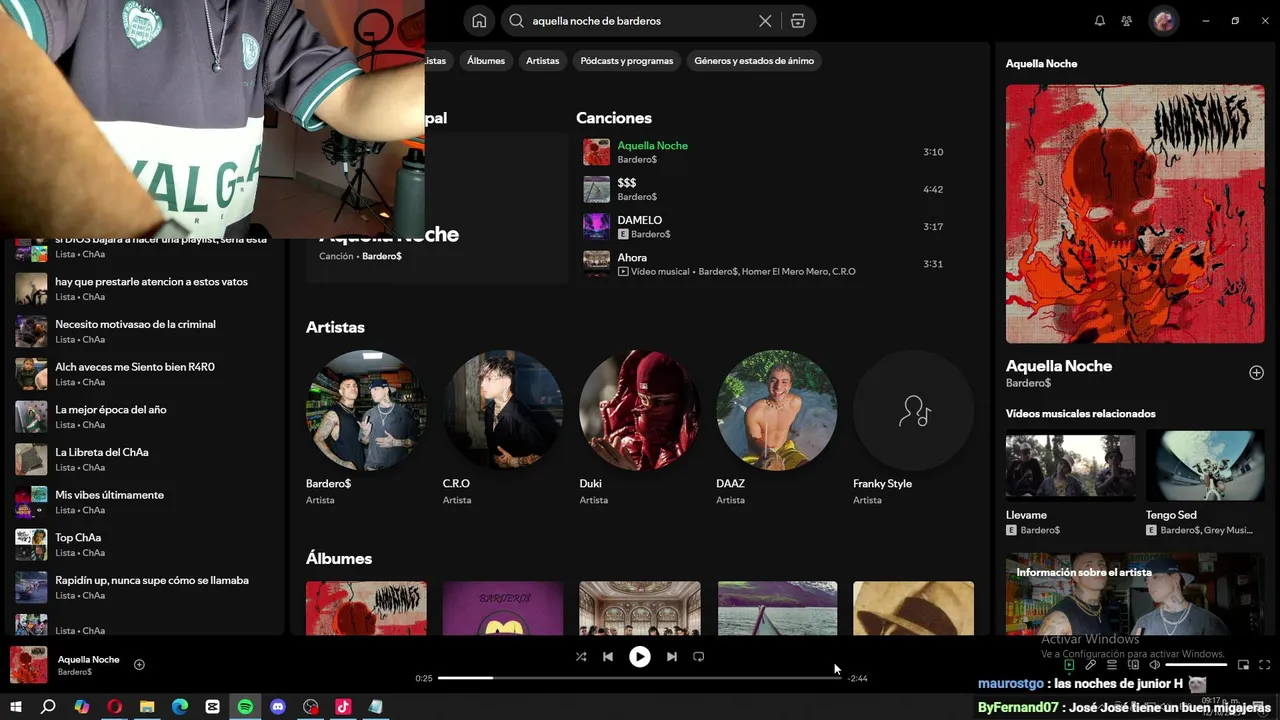Viewport: 1280px width, 720px height.
Task: Click into the search field with 'aquella noche de barderos'
Action: click(x=640, y=21)
